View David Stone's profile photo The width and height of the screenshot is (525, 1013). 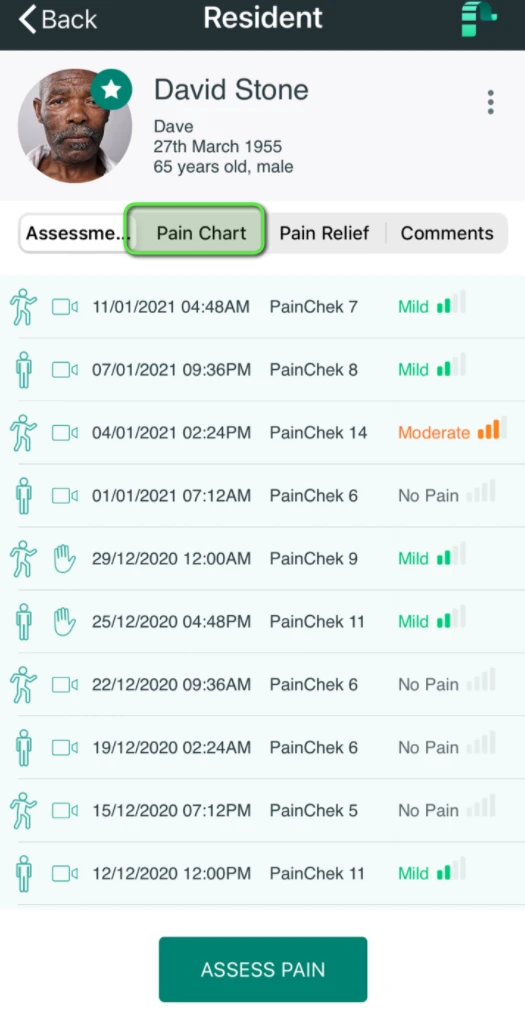click(x=75, y=126)
